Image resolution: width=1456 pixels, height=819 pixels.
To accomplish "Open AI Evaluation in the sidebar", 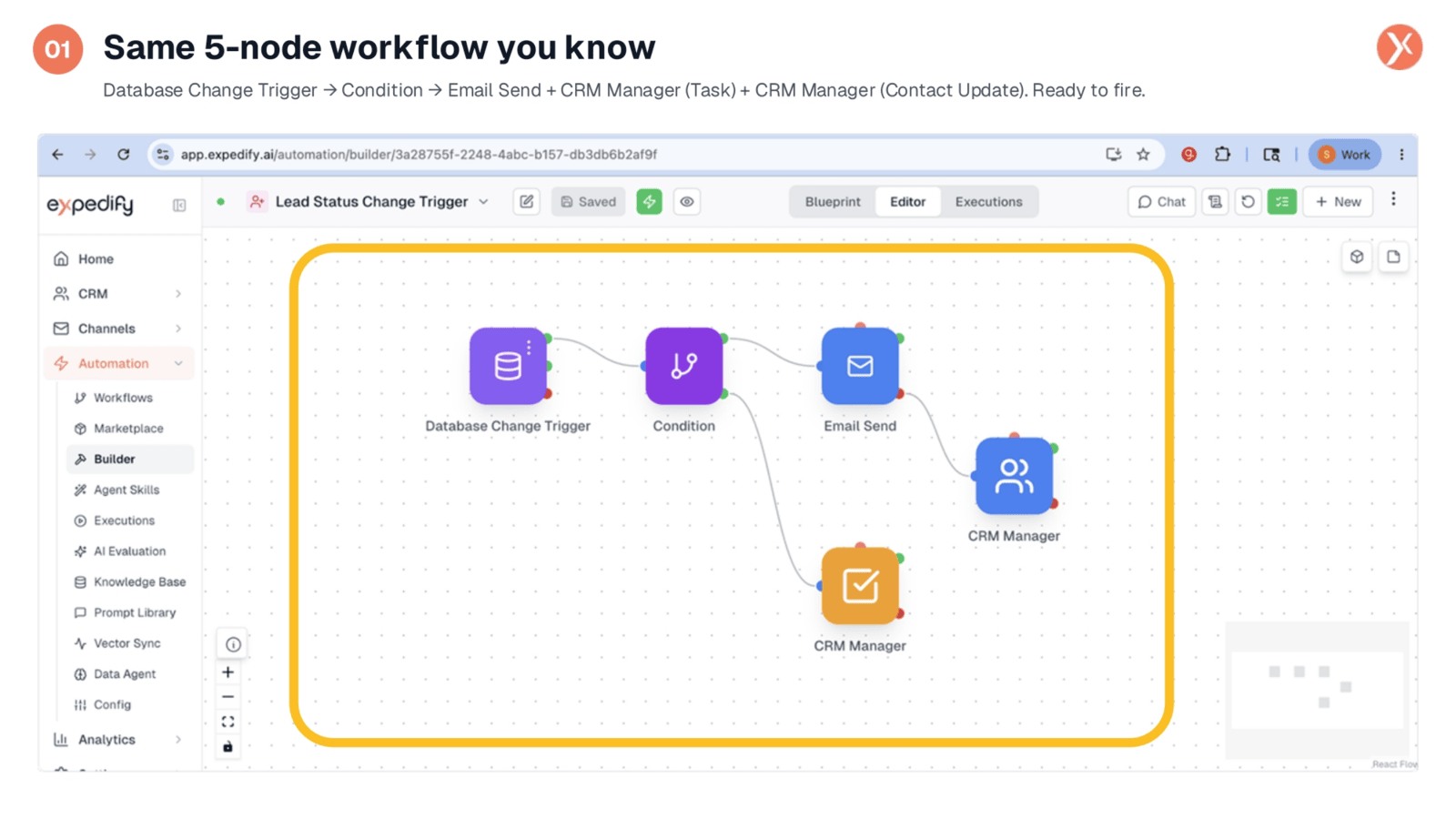I will (x=129, y=551).
